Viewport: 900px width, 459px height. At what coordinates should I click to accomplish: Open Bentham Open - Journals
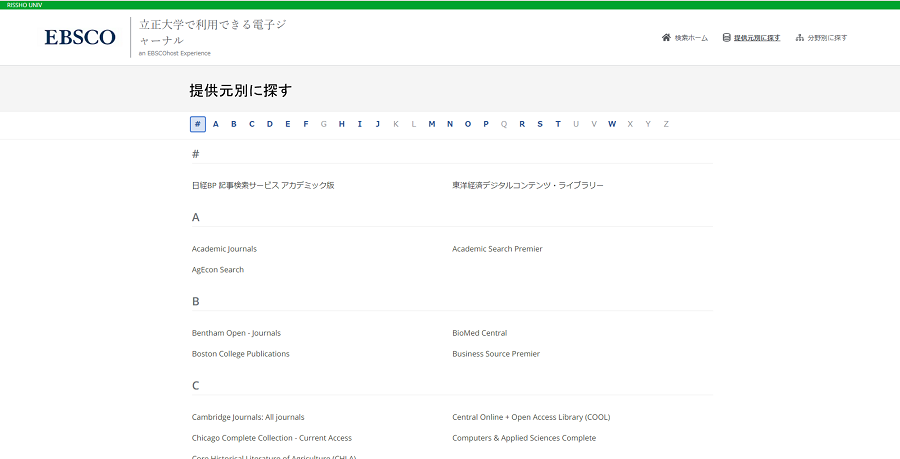236,333
